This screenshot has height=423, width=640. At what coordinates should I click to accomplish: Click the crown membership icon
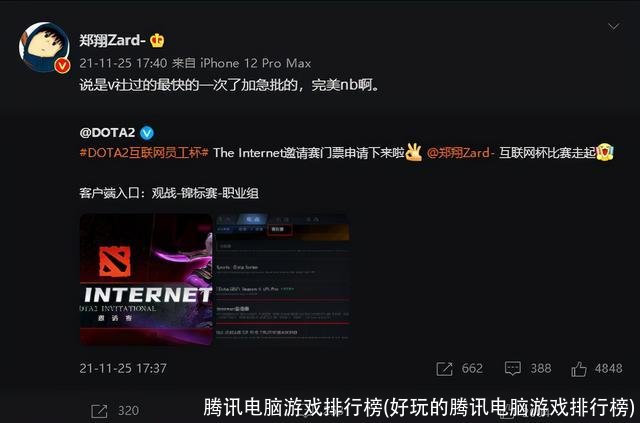(x=157, y=40)
